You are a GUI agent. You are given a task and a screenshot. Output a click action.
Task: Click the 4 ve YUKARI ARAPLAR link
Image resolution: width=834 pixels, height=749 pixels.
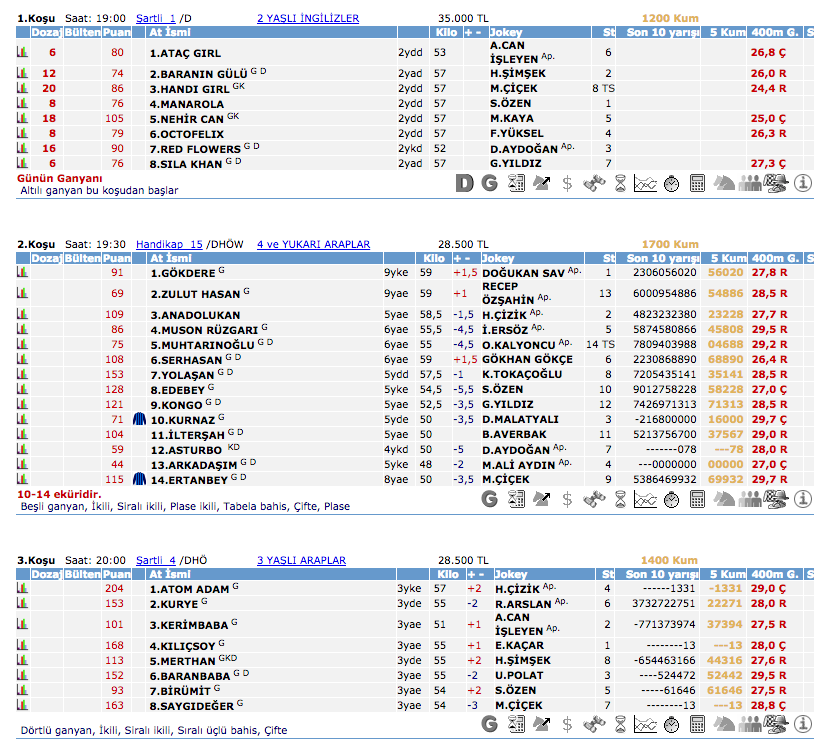point(313,244)
